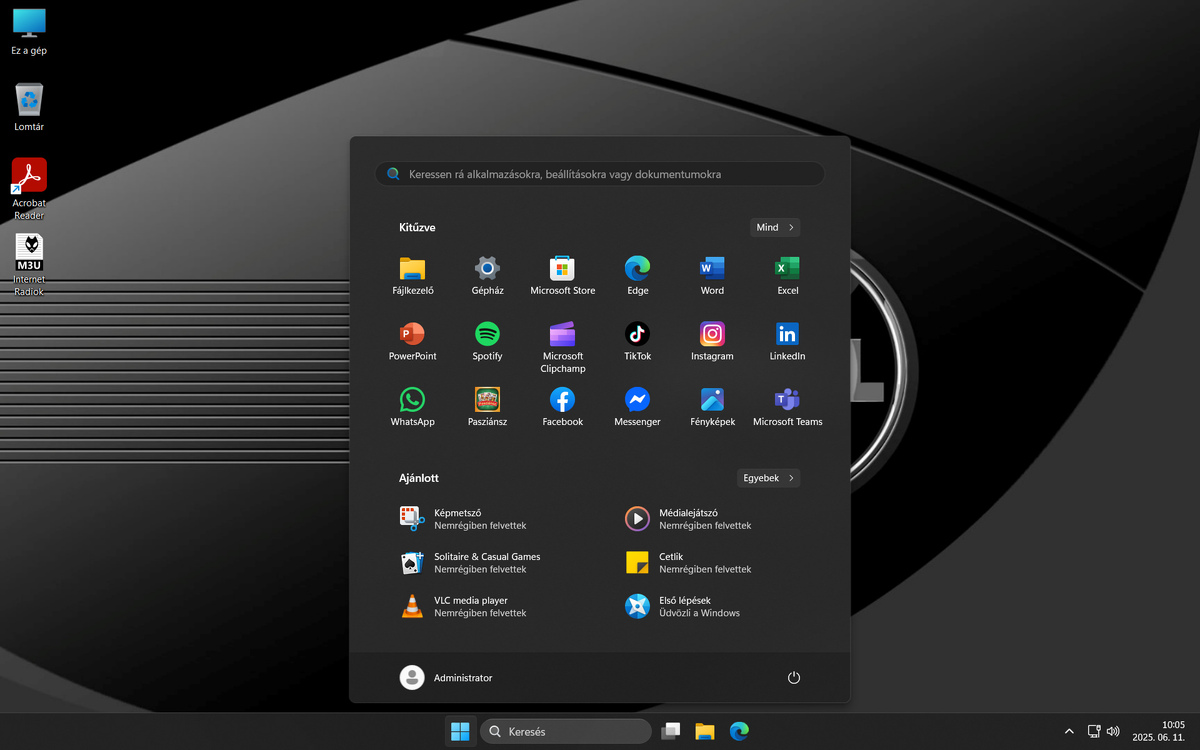
Task: Launch LinkedIn app
Action: pyautogui.click(x=787, y=342)
